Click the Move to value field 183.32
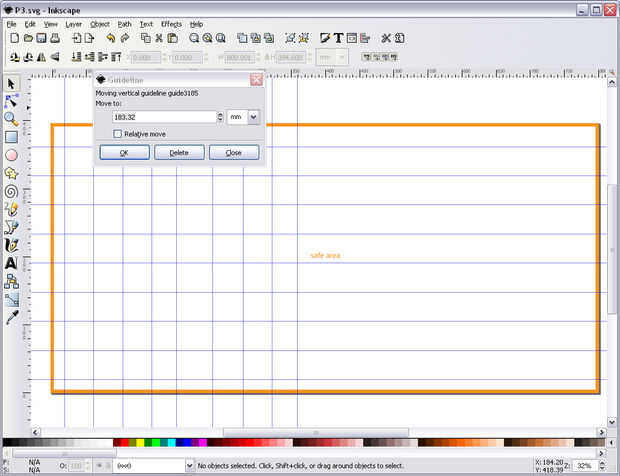 [164, 117]
